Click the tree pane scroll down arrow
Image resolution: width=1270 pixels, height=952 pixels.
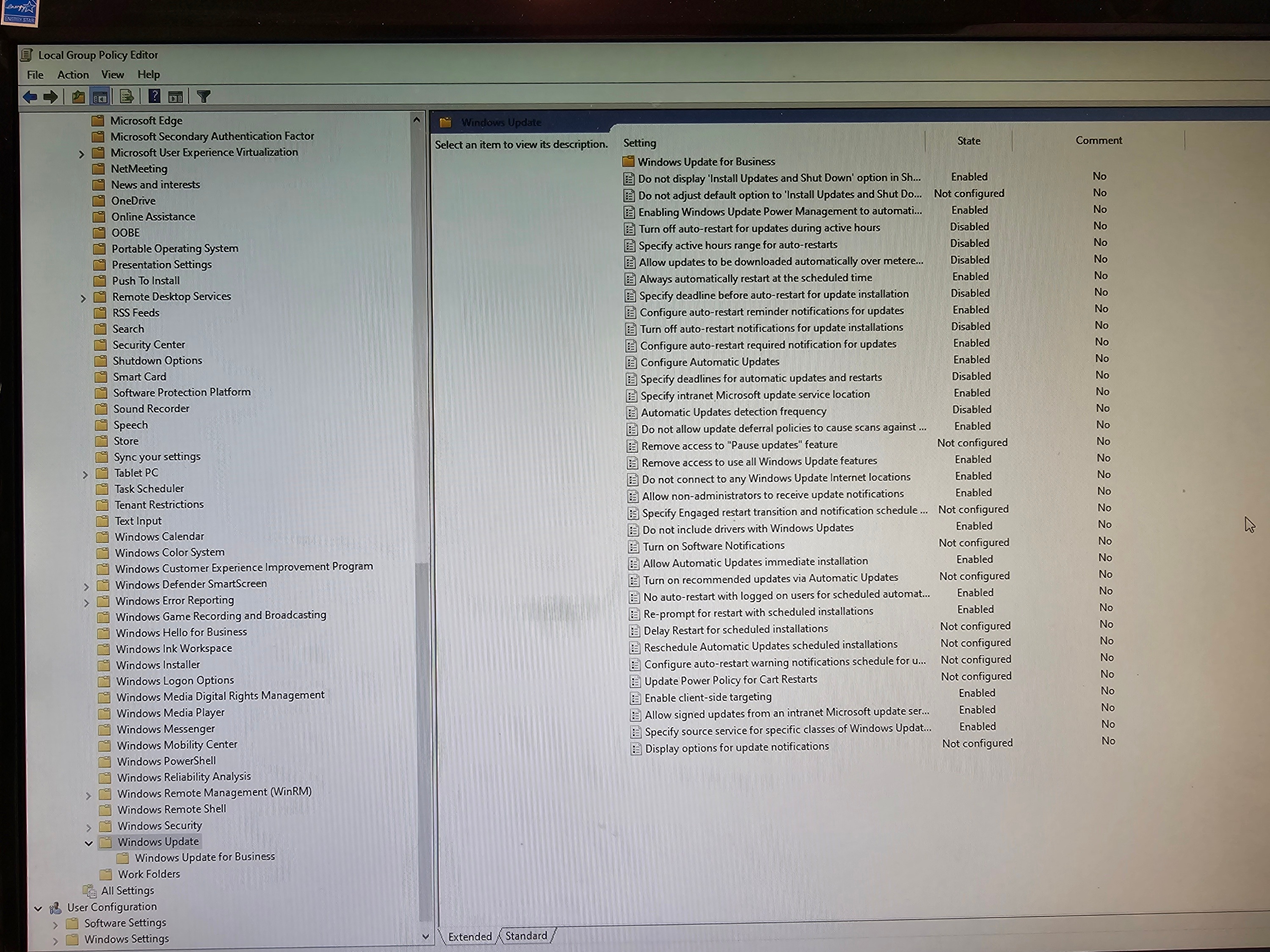(425, 936)
